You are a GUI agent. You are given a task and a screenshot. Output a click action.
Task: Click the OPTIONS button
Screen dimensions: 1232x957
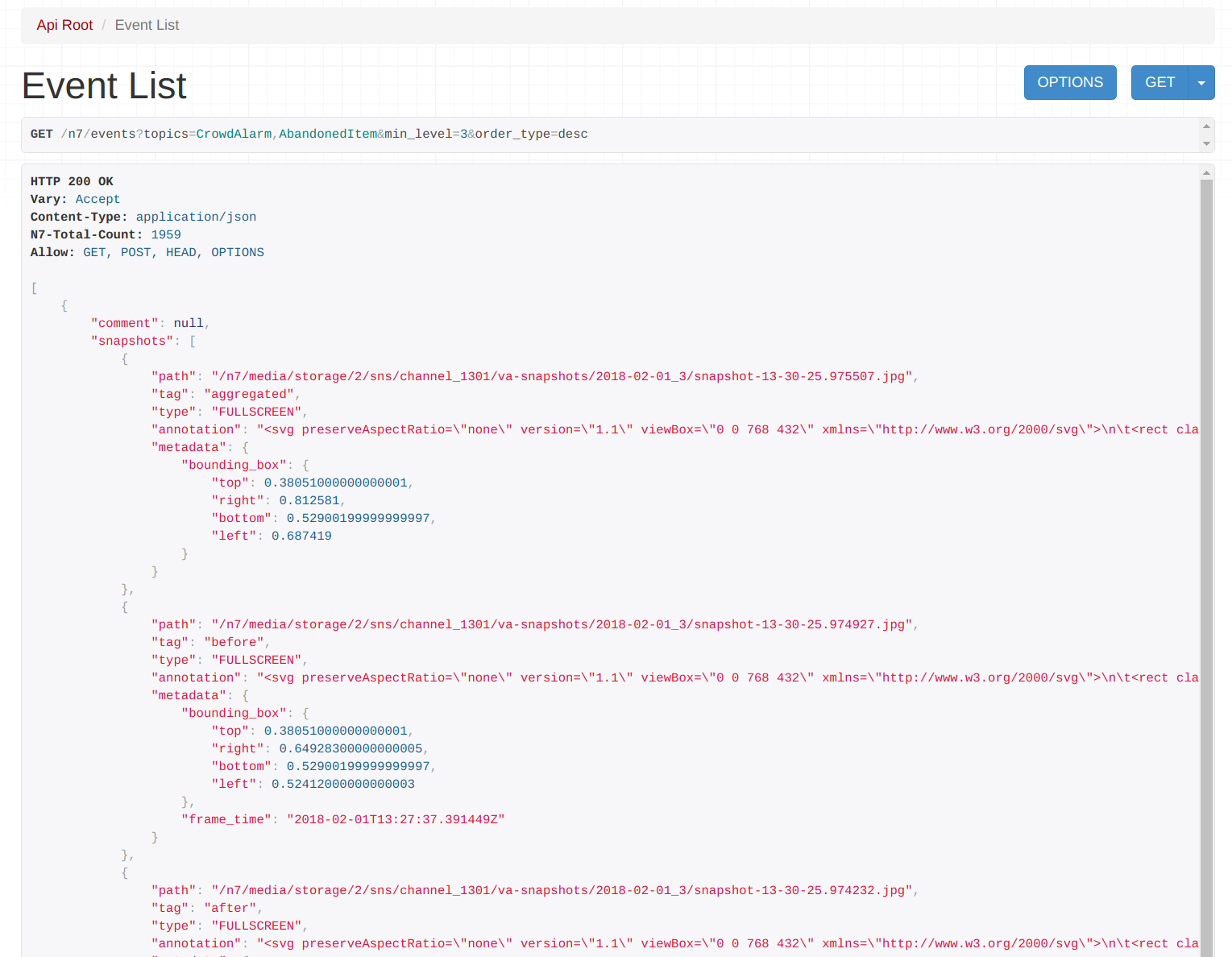(1070, 82)
